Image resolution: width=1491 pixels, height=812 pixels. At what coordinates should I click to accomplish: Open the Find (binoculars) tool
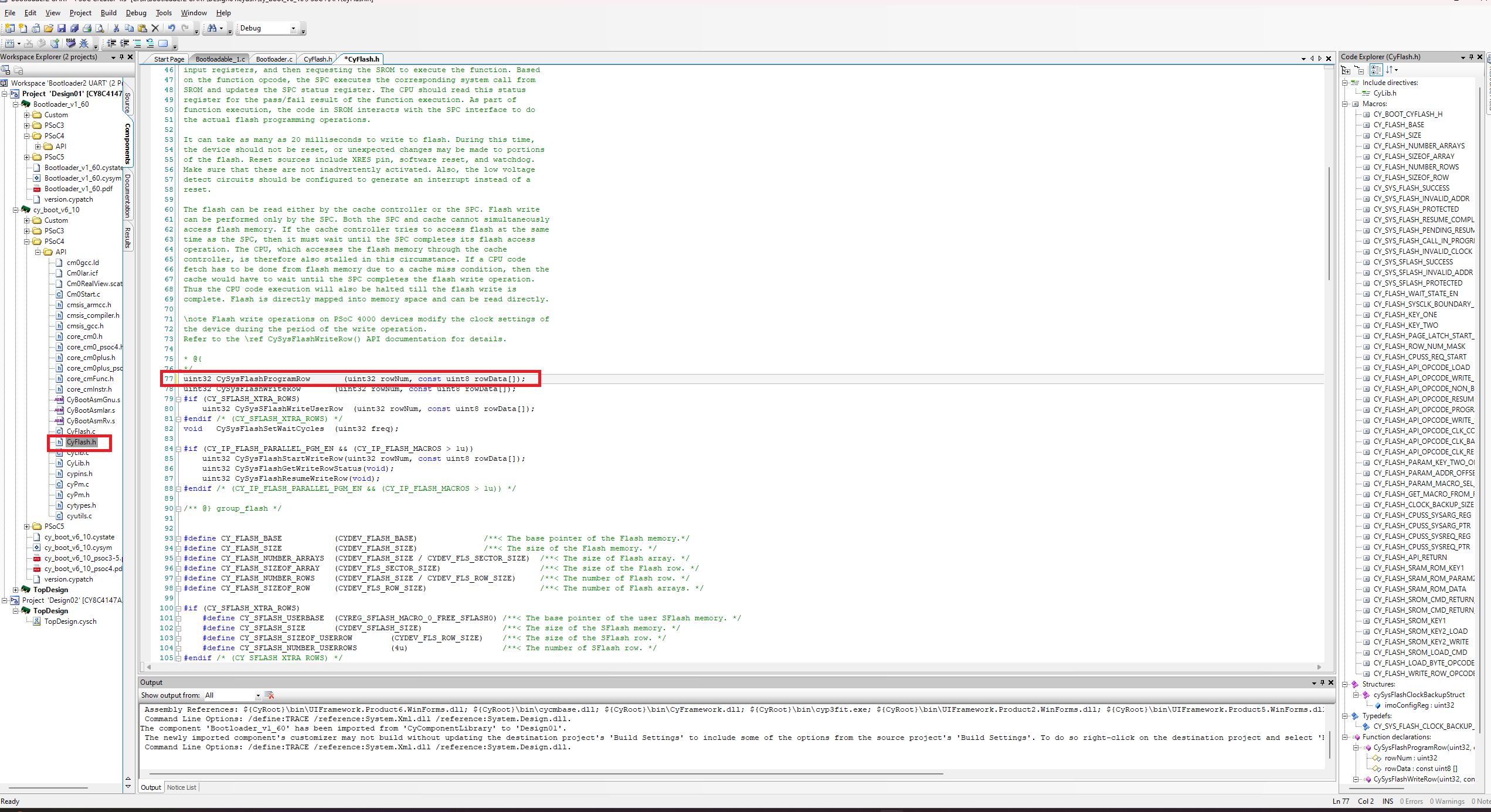tap(211, 28)
